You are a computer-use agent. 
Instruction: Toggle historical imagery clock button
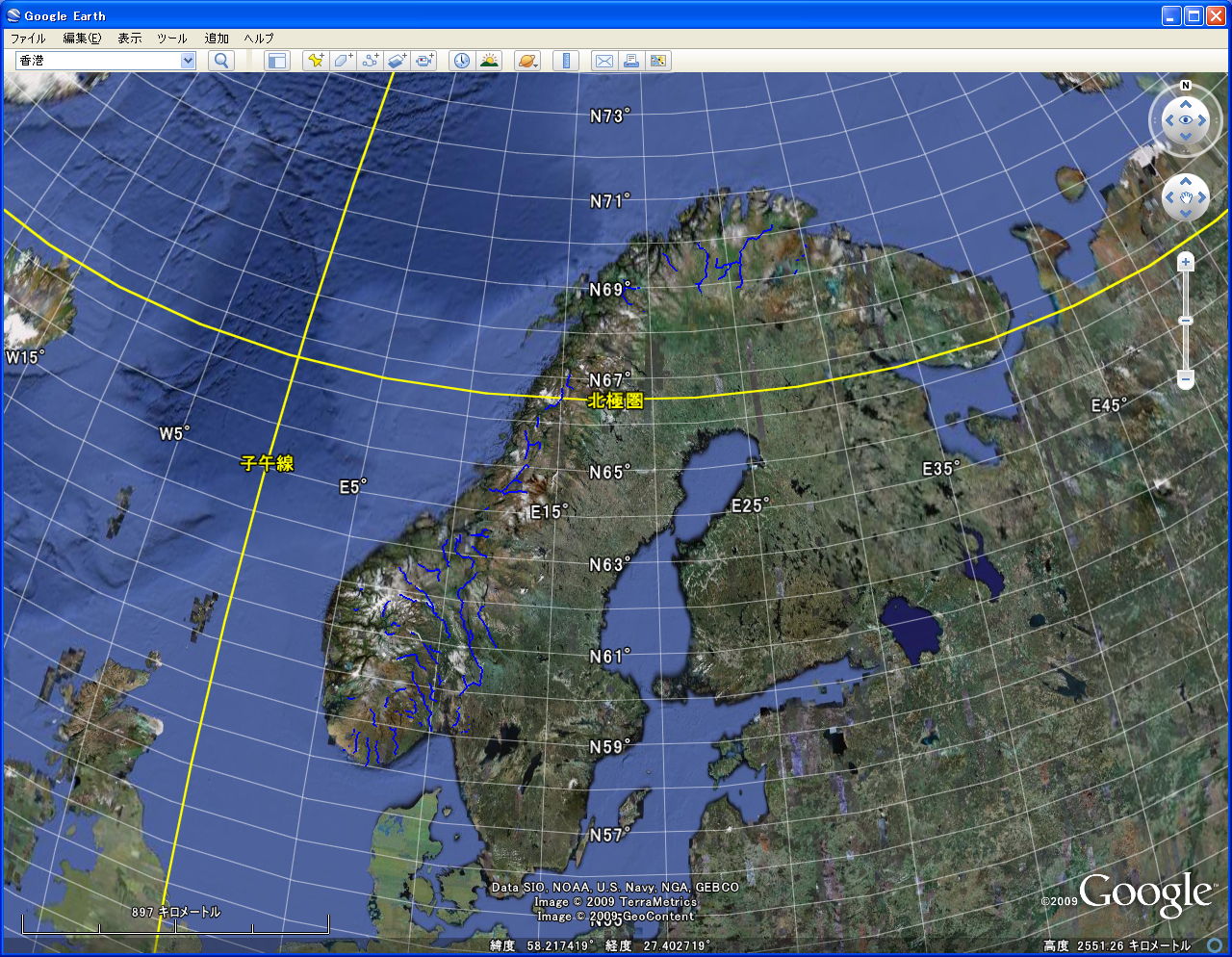(x=462, y=61)
